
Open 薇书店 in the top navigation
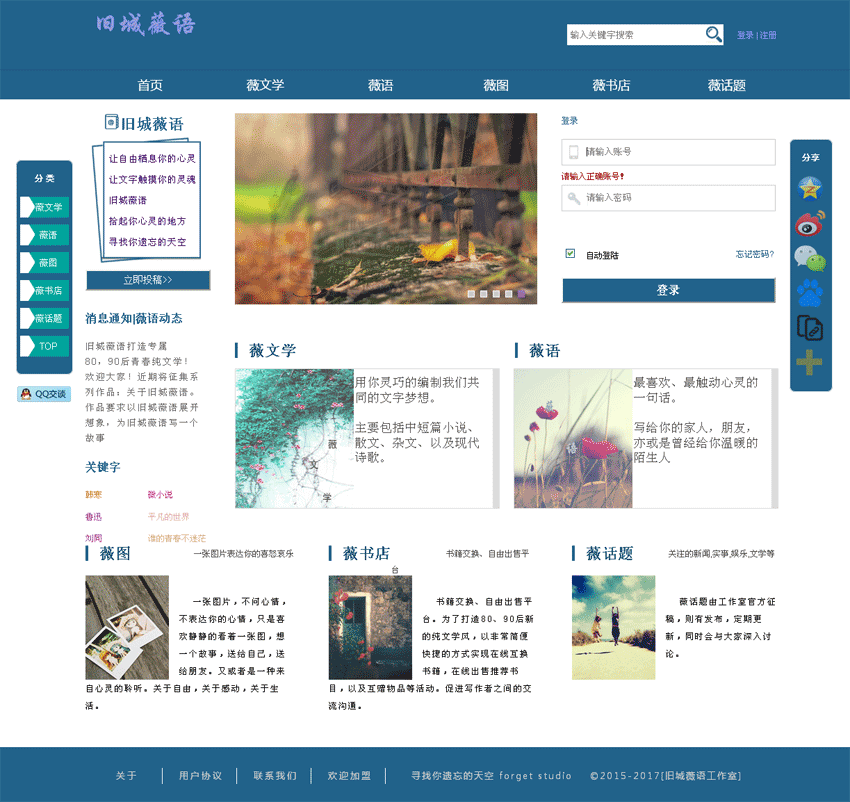coord(611,85)
